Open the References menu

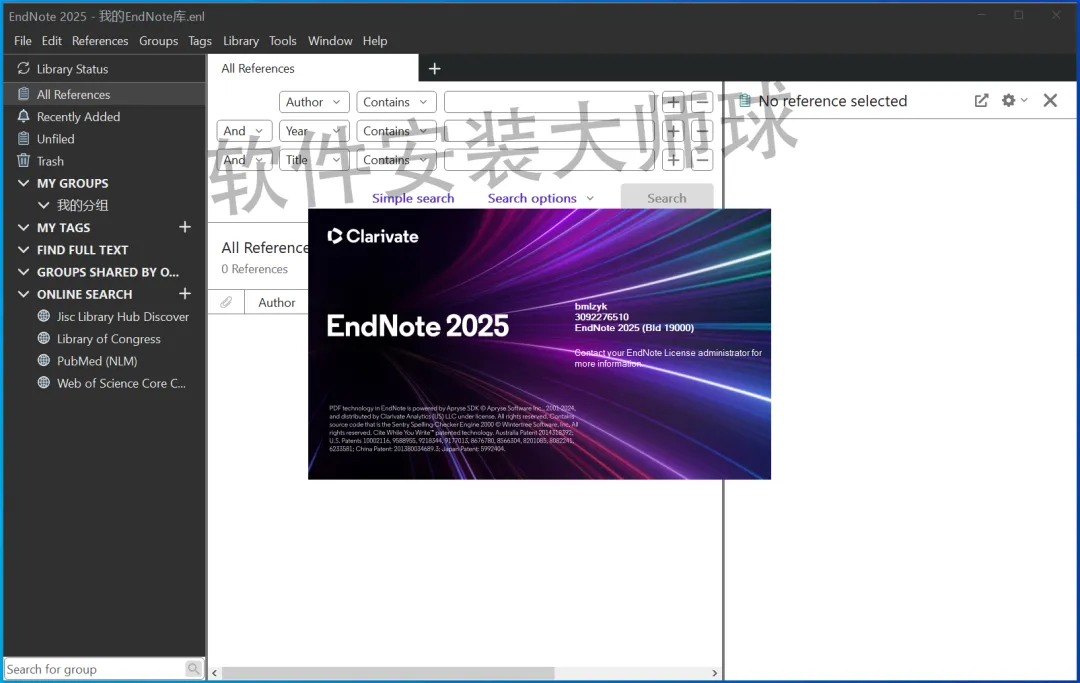pos(100,41)
